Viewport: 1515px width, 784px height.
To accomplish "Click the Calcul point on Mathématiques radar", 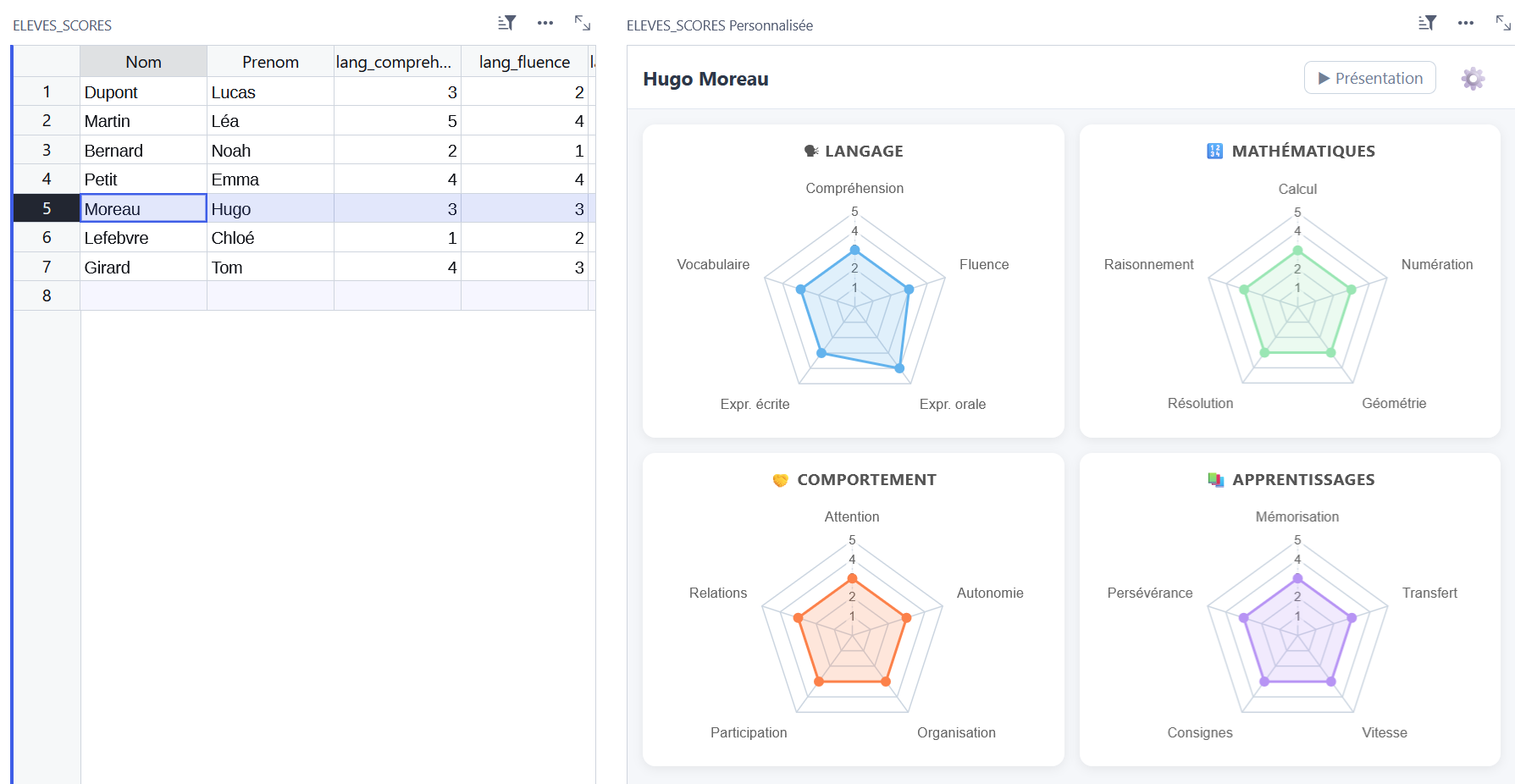I will click(1297, 251).
